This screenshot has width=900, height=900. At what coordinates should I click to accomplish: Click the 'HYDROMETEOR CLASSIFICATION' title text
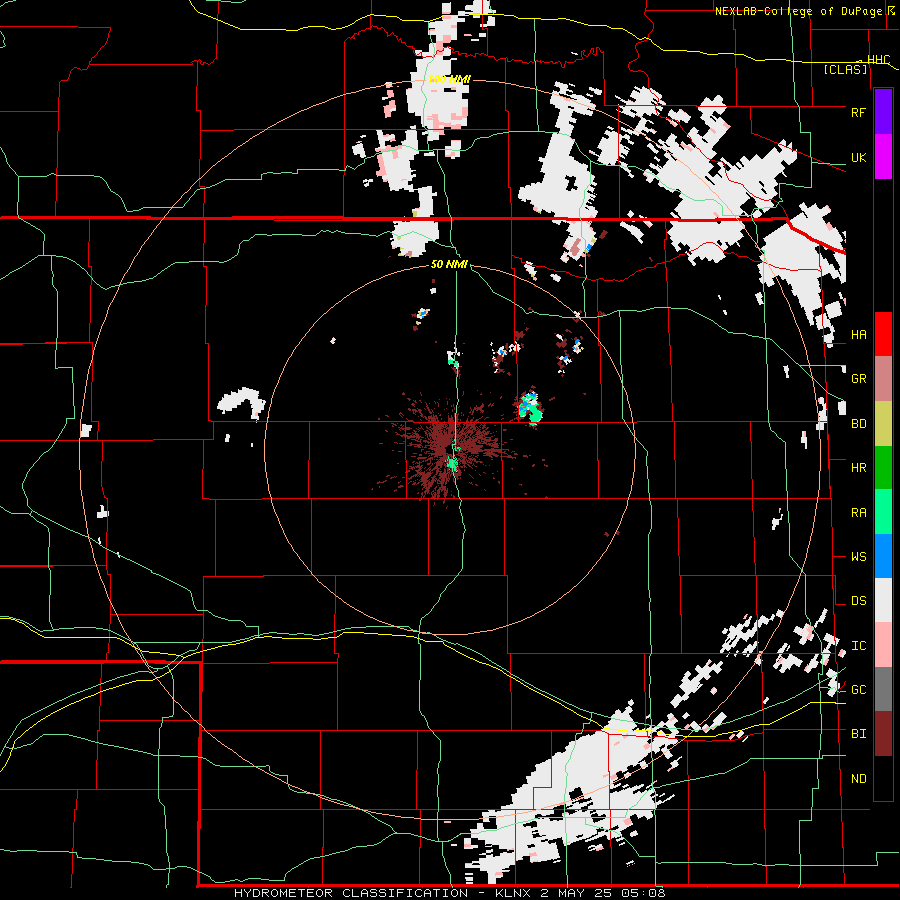click(x=351, y=893)
